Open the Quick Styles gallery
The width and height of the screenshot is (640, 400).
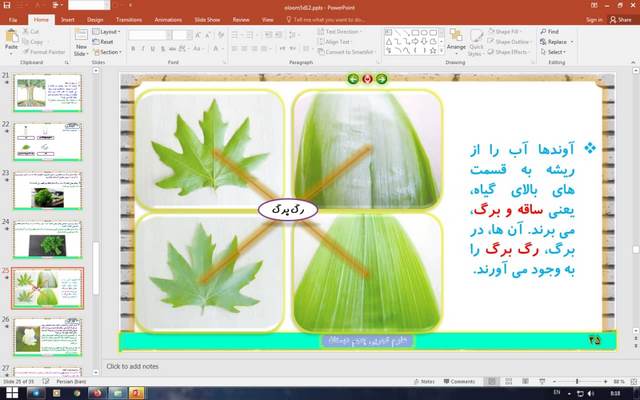pos(476,42)
